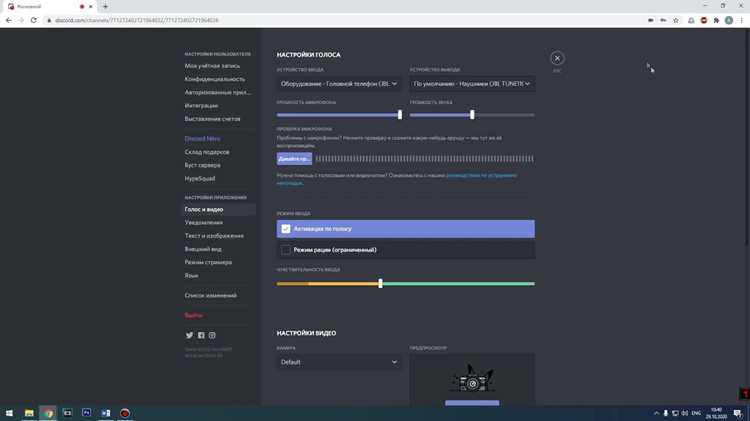The image size is (750, 421).
Task: Click the browser address bar
Action: 344,20
